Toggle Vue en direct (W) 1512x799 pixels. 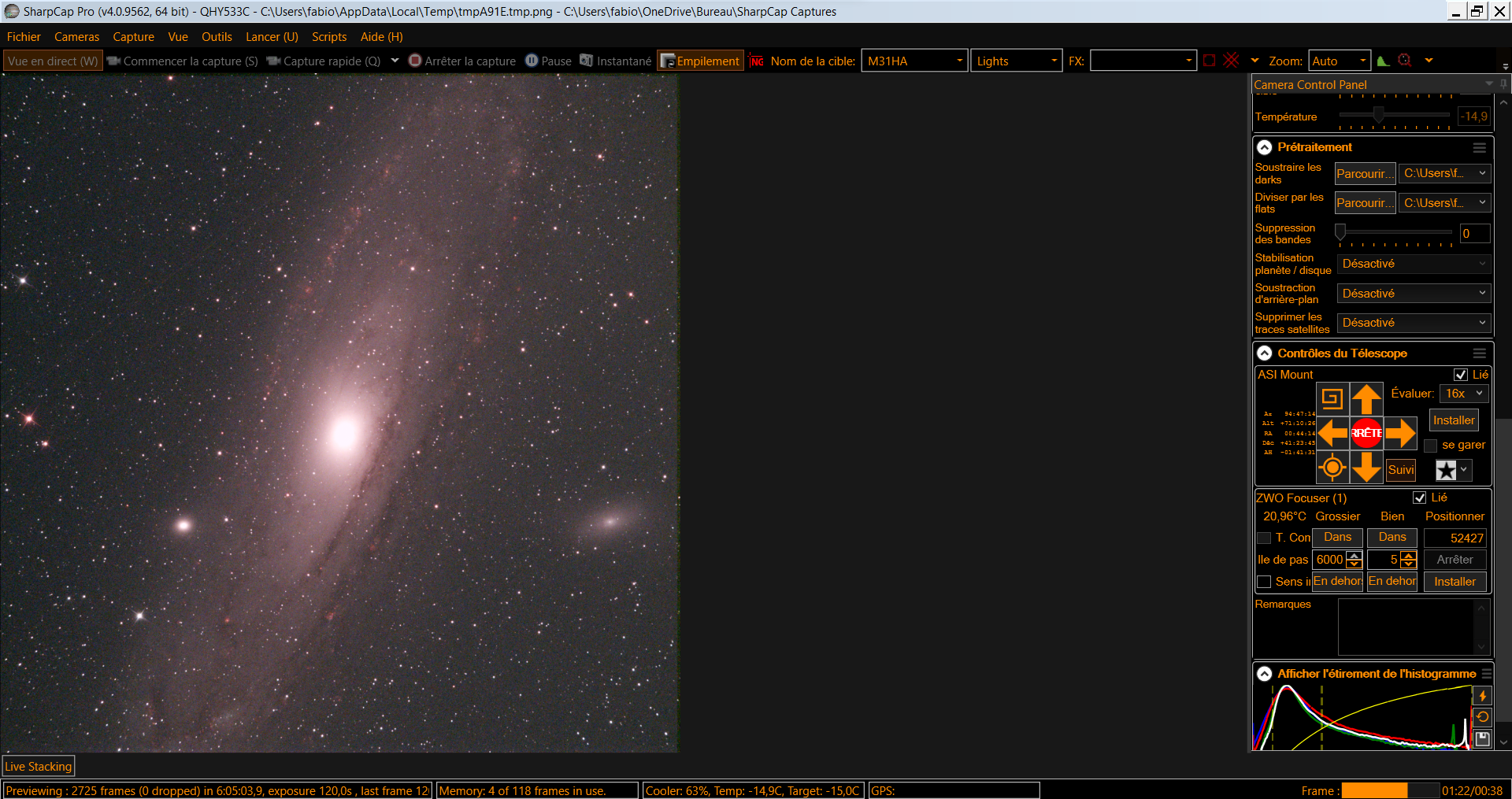(x=53, y=61)
